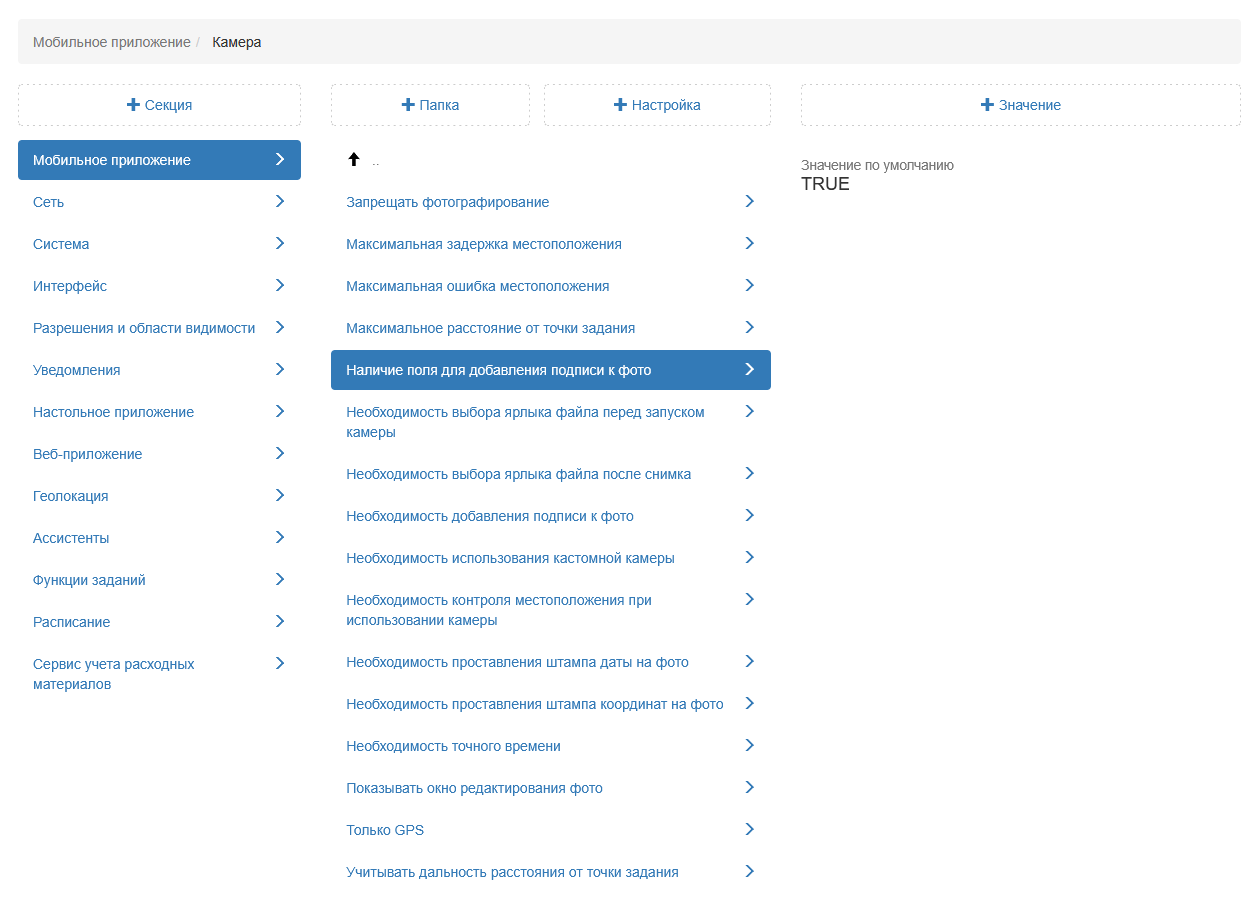
Task: Click chevron beside Необходимость точного времени
Action: click(750, 745)
